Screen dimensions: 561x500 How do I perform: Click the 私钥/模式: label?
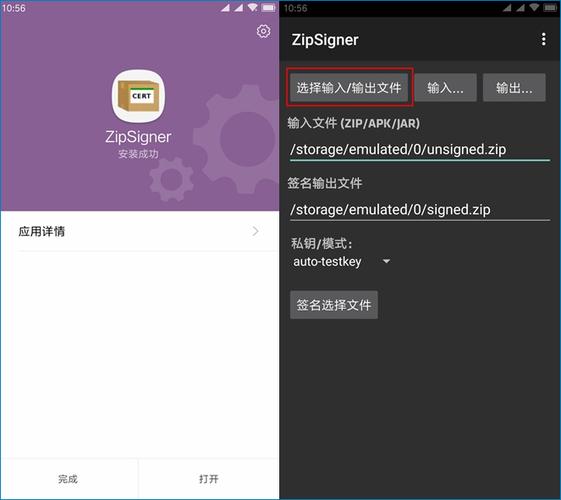[321, 244]
